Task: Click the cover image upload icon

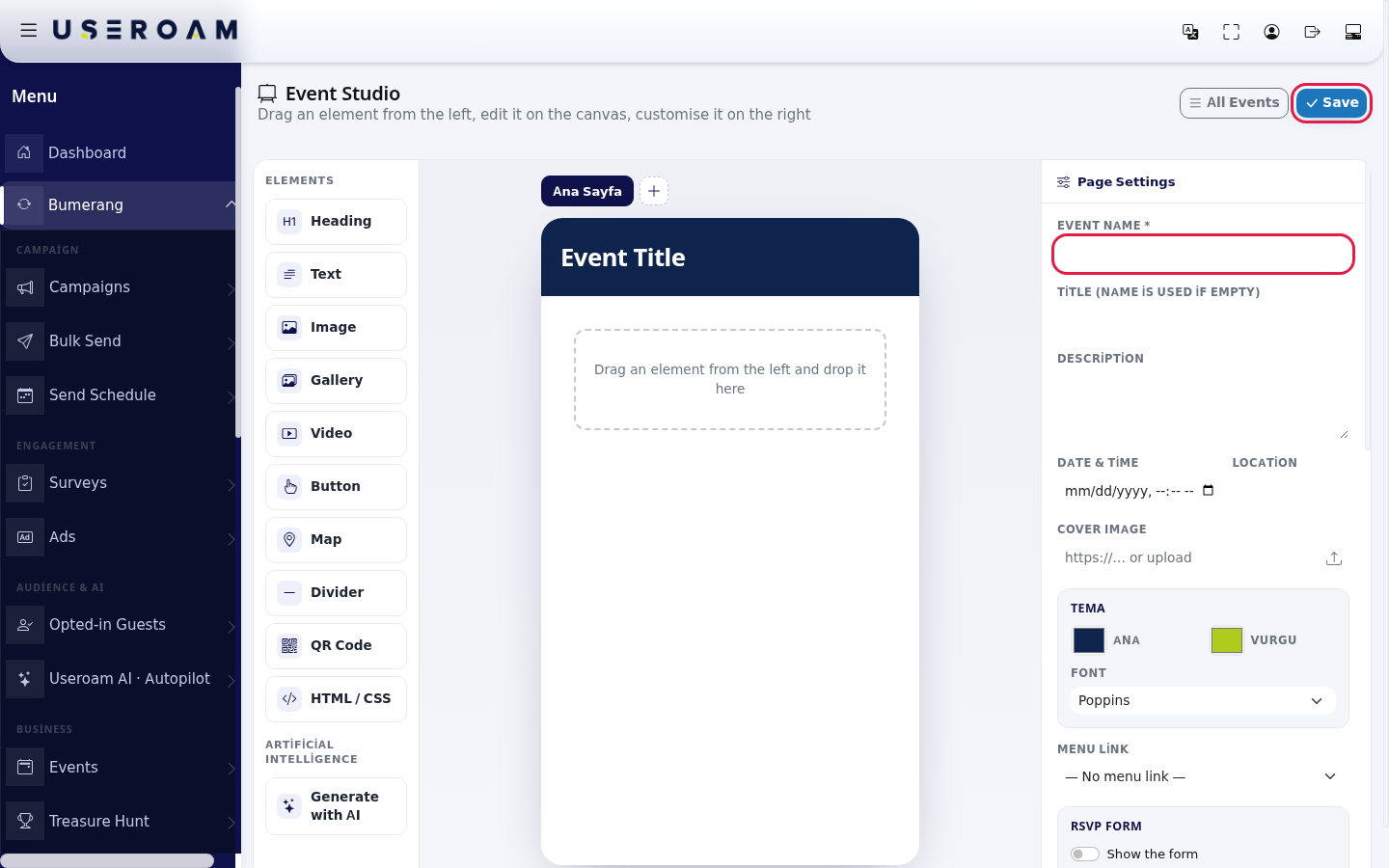Action: pyautogui.click(x=1334, y=558)
